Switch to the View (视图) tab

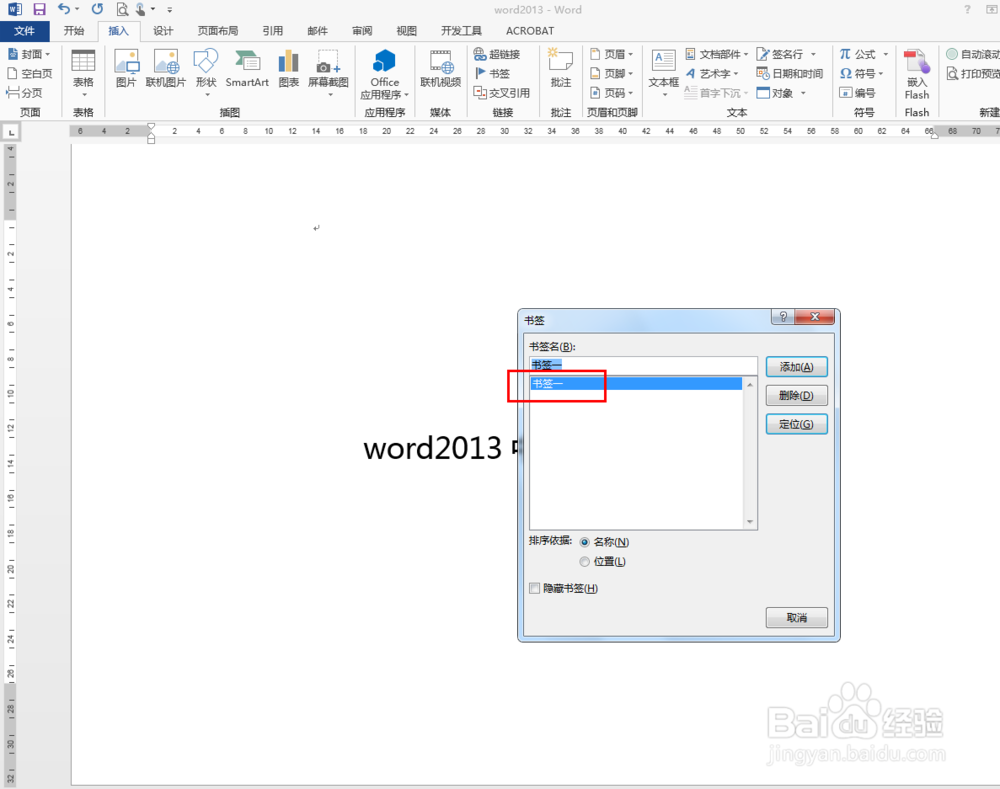(x=407, y=31)
